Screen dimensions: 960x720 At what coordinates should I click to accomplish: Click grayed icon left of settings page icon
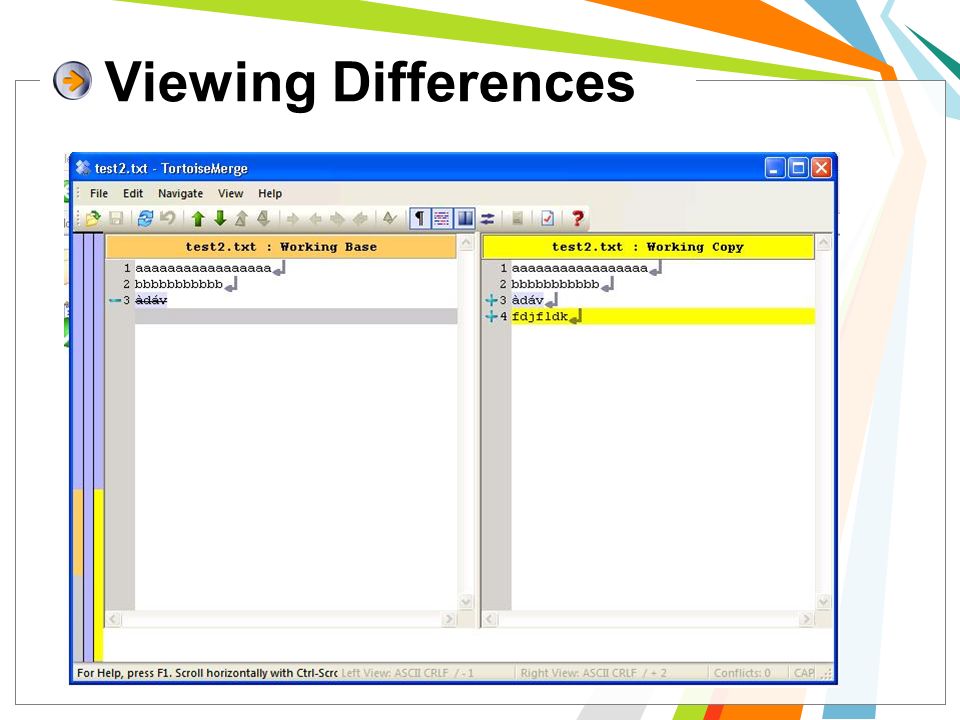click(517, 219)
